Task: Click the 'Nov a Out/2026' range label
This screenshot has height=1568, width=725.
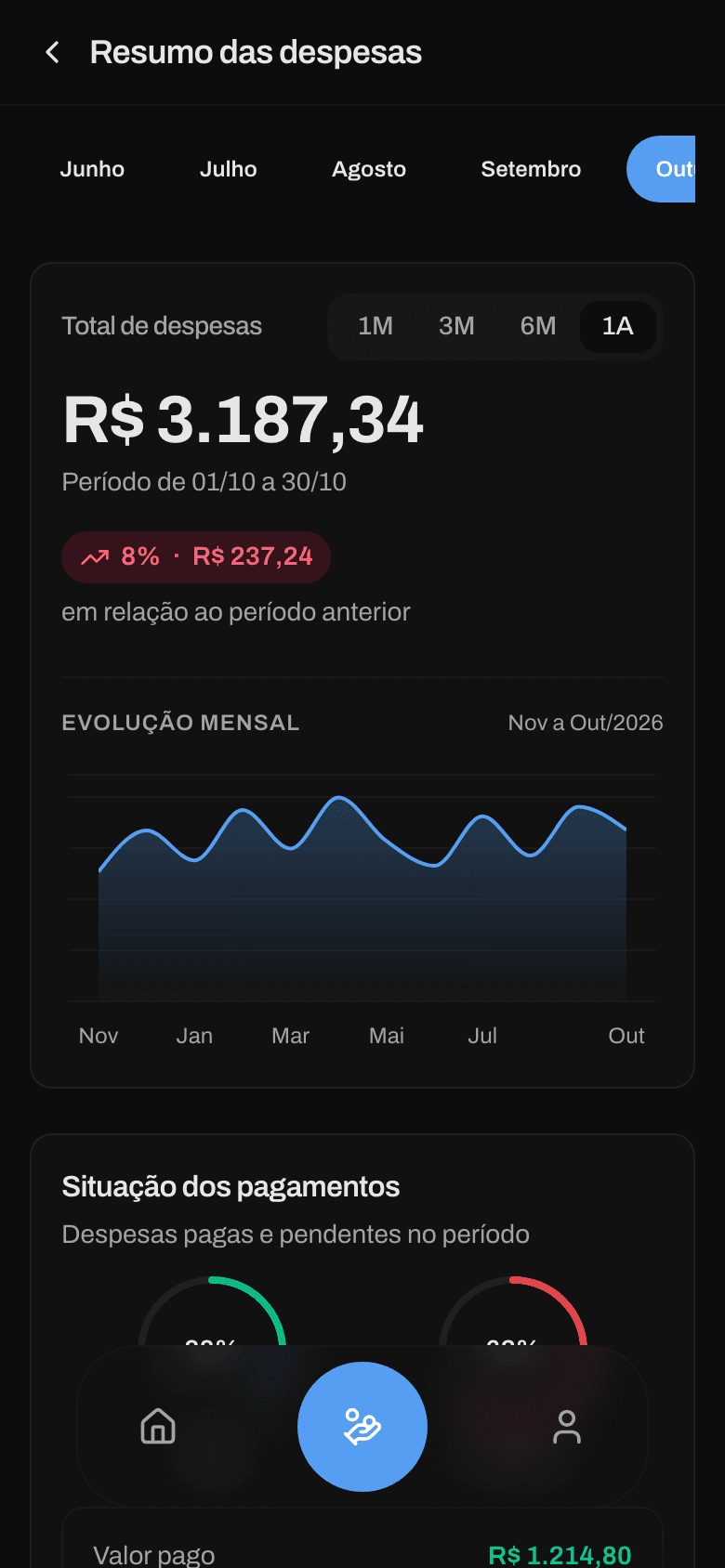Action: (586, 723)
